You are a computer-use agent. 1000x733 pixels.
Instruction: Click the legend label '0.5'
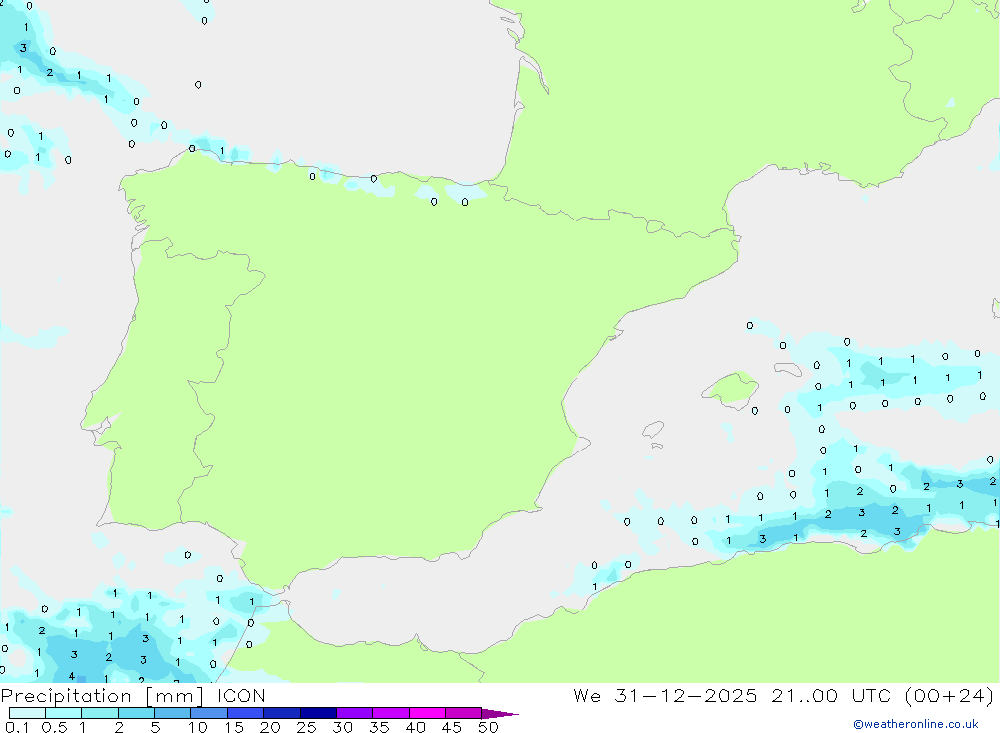54,727
